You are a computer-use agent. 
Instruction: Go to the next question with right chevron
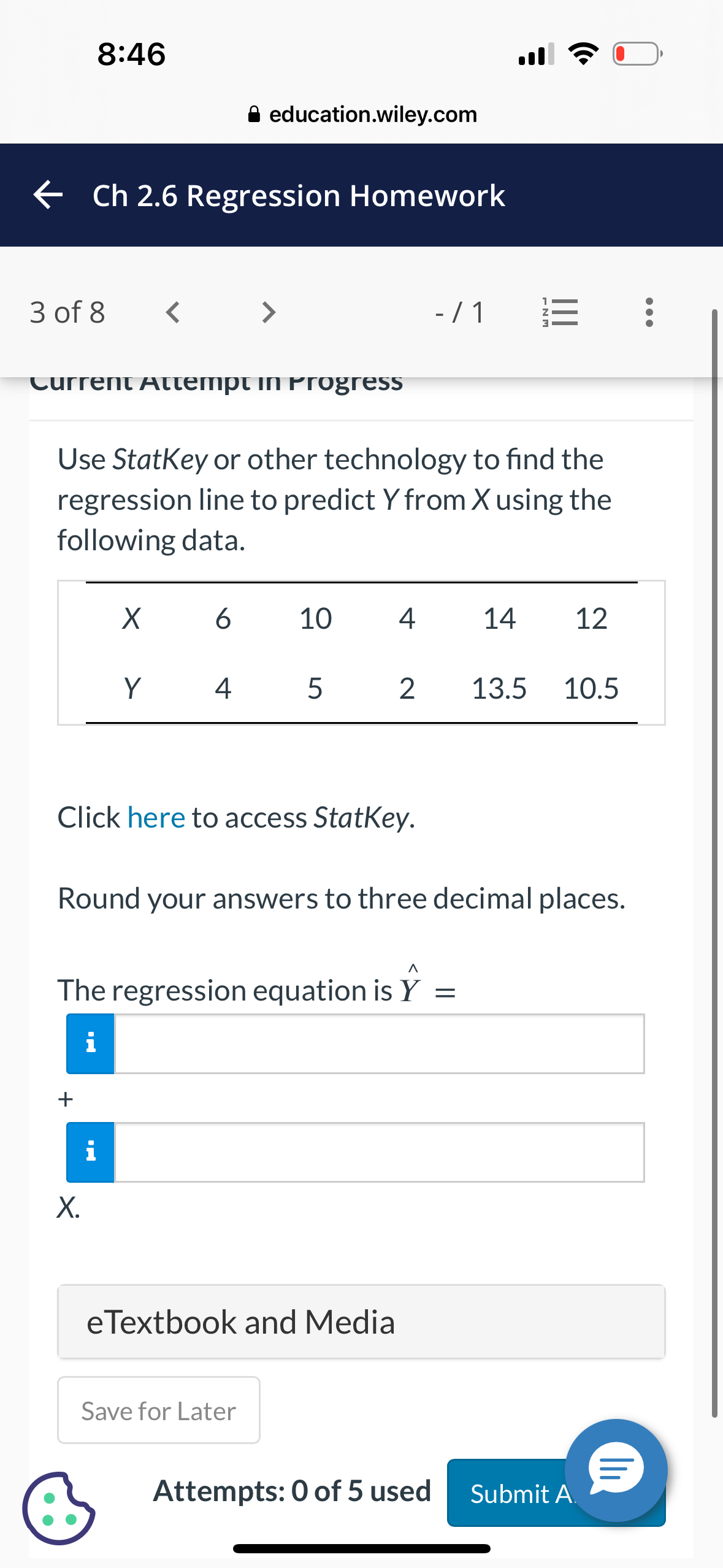268,313
